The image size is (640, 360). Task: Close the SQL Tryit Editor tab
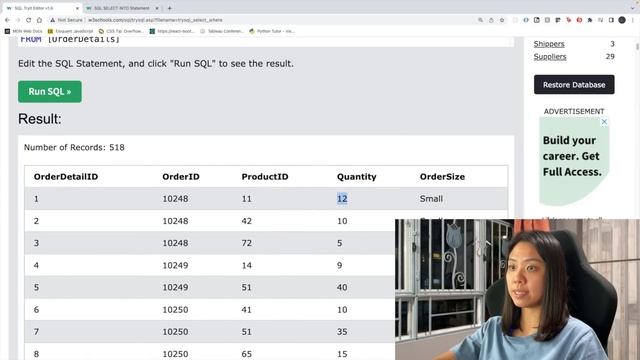(77, 8)
